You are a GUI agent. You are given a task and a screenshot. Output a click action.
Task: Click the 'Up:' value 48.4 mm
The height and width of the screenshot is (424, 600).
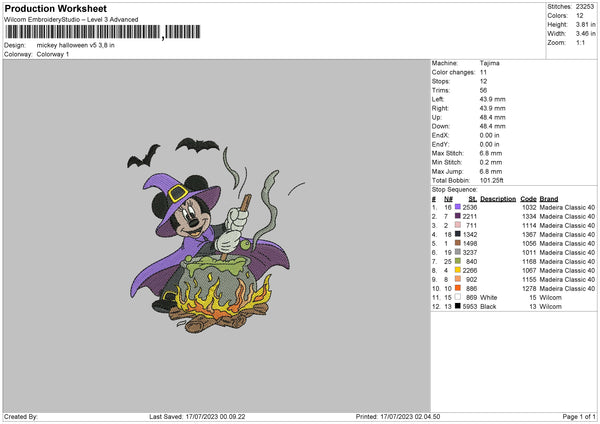tap(492, 117)
